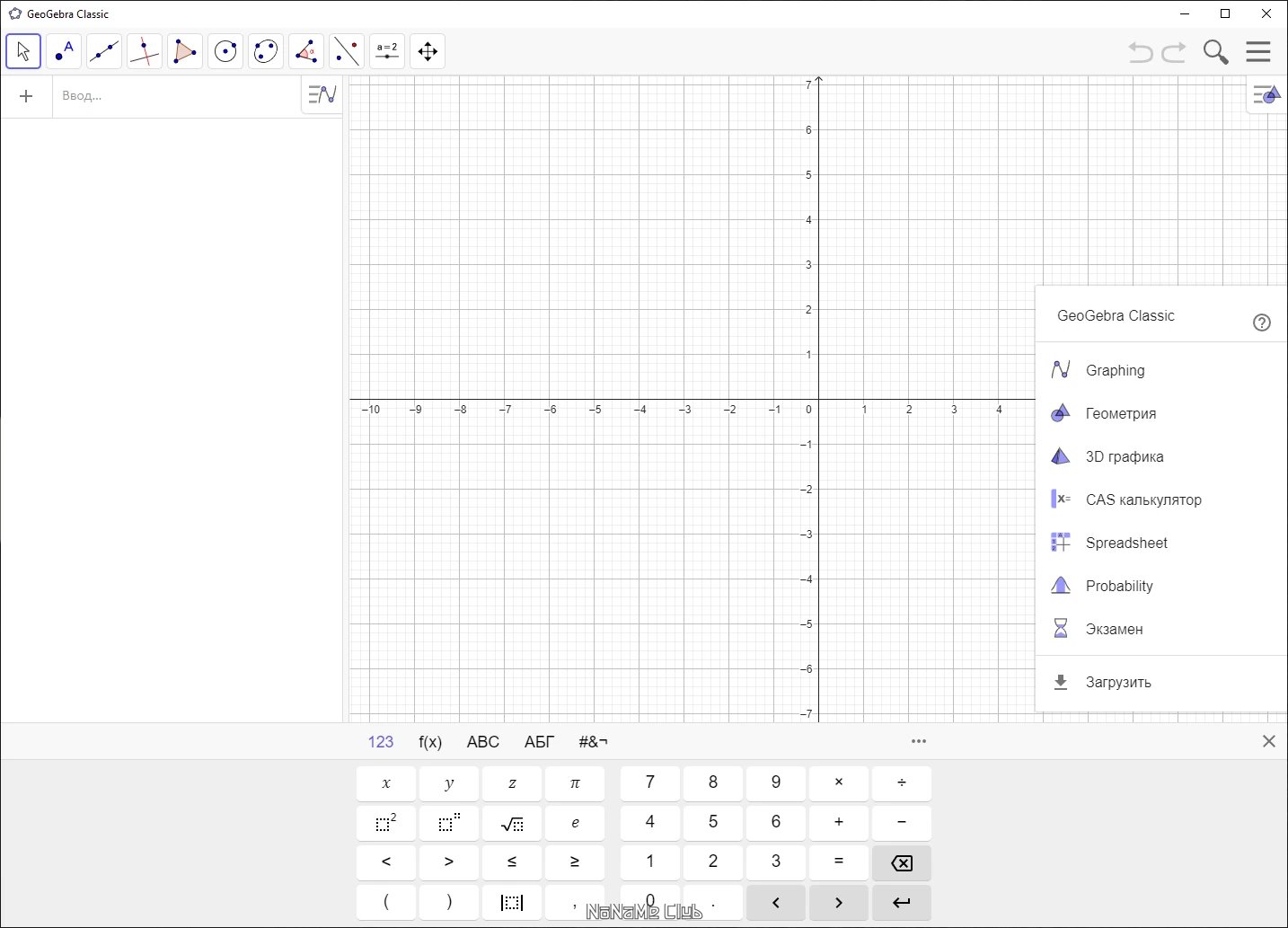Tap the power exponent key
This screenshot has height=928, width=1288.
tap(449, 823)
